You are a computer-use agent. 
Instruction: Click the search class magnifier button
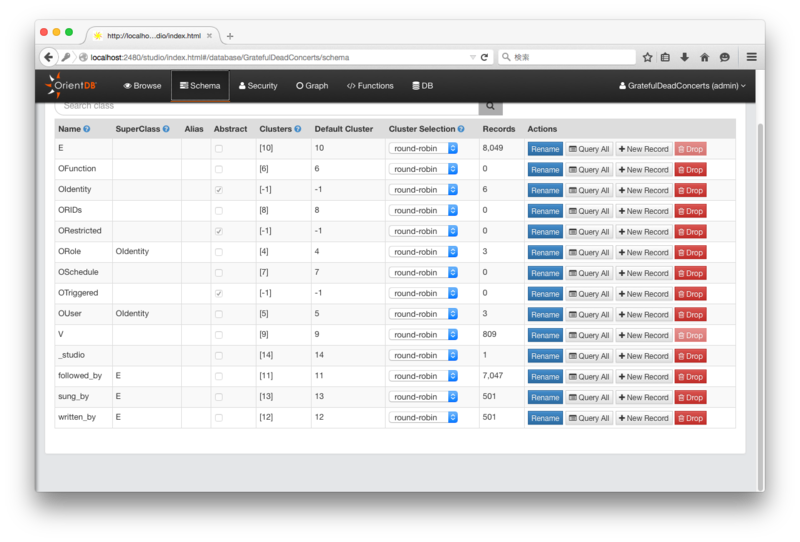coord(490,106)
